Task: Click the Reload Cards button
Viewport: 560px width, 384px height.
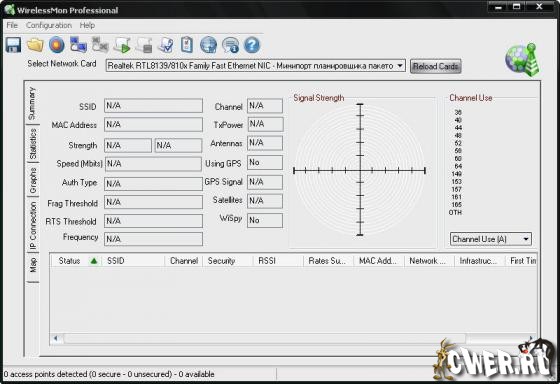Action: point(436,66)
